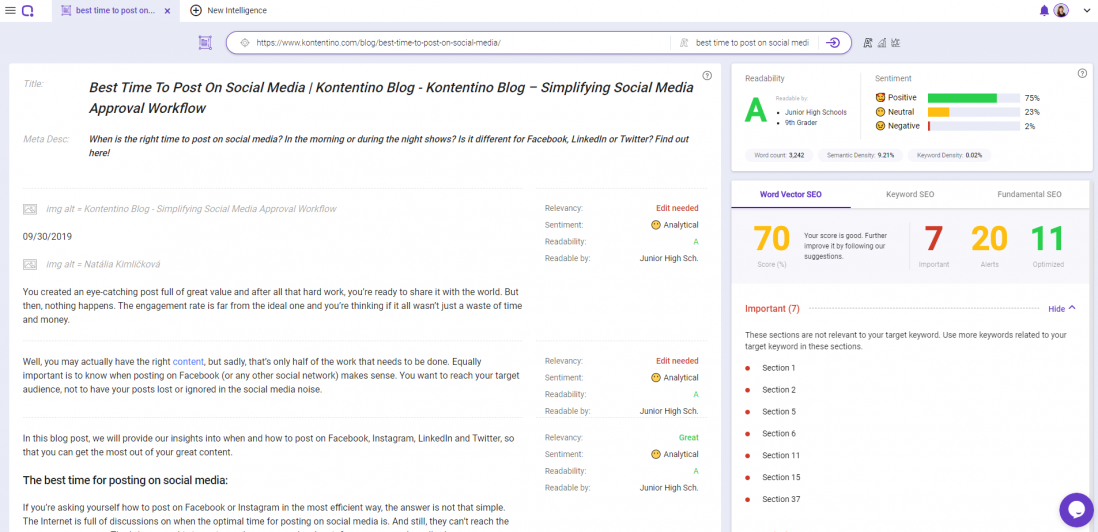Select Section 11 in the Important list

coord(781,455)
